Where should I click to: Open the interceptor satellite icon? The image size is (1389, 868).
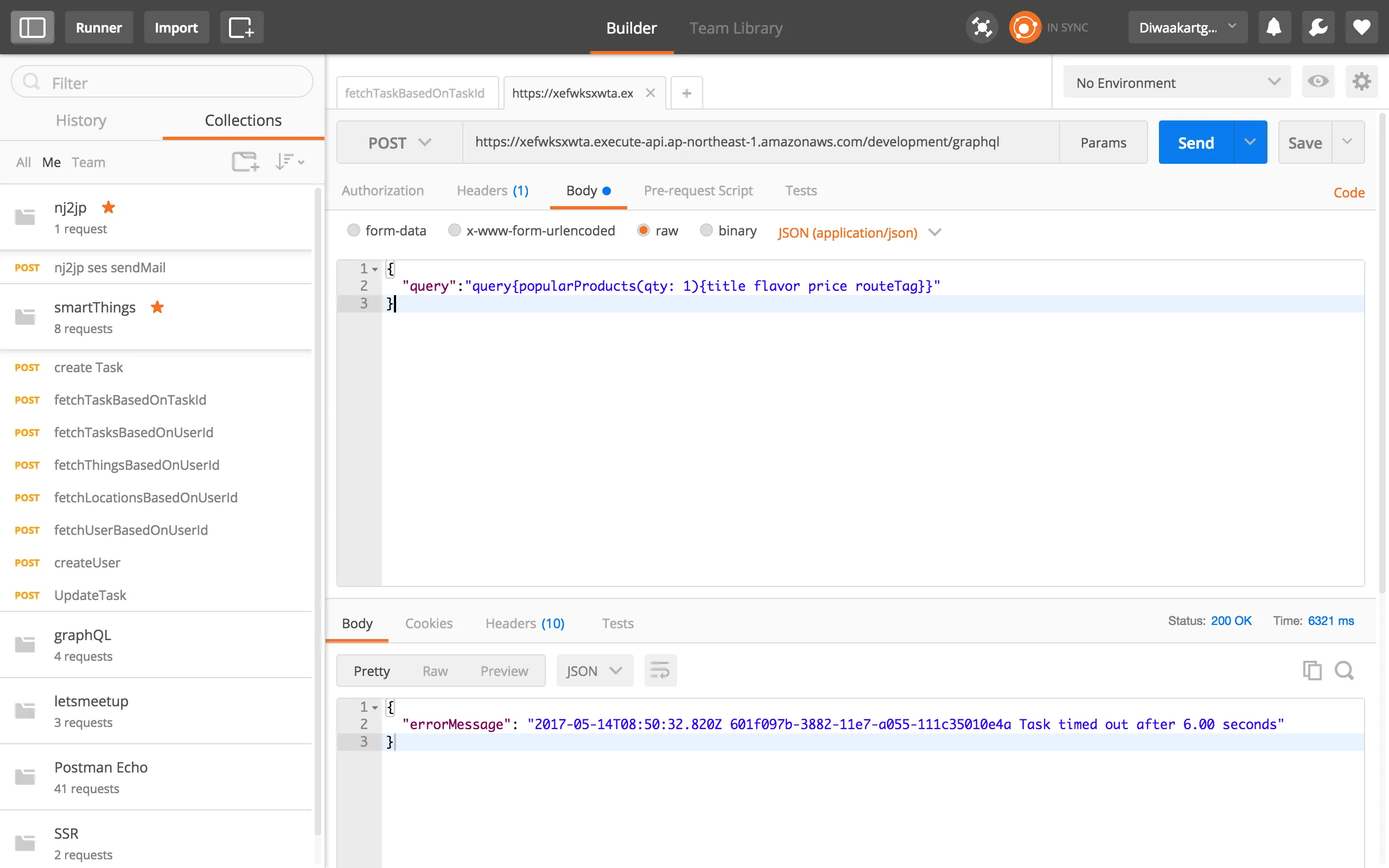982,27
